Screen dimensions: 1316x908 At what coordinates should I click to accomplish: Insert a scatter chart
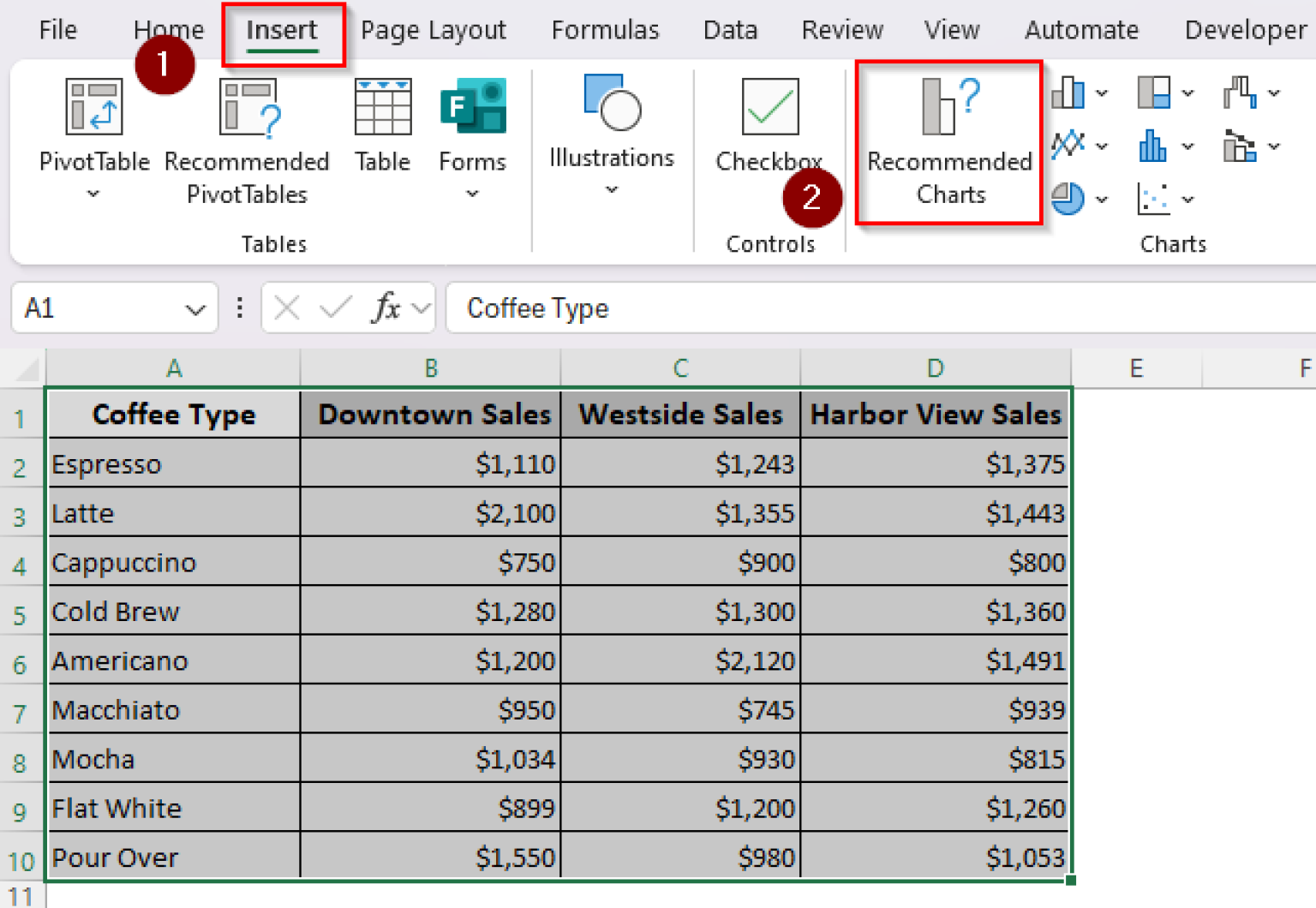pos(1152,197)
